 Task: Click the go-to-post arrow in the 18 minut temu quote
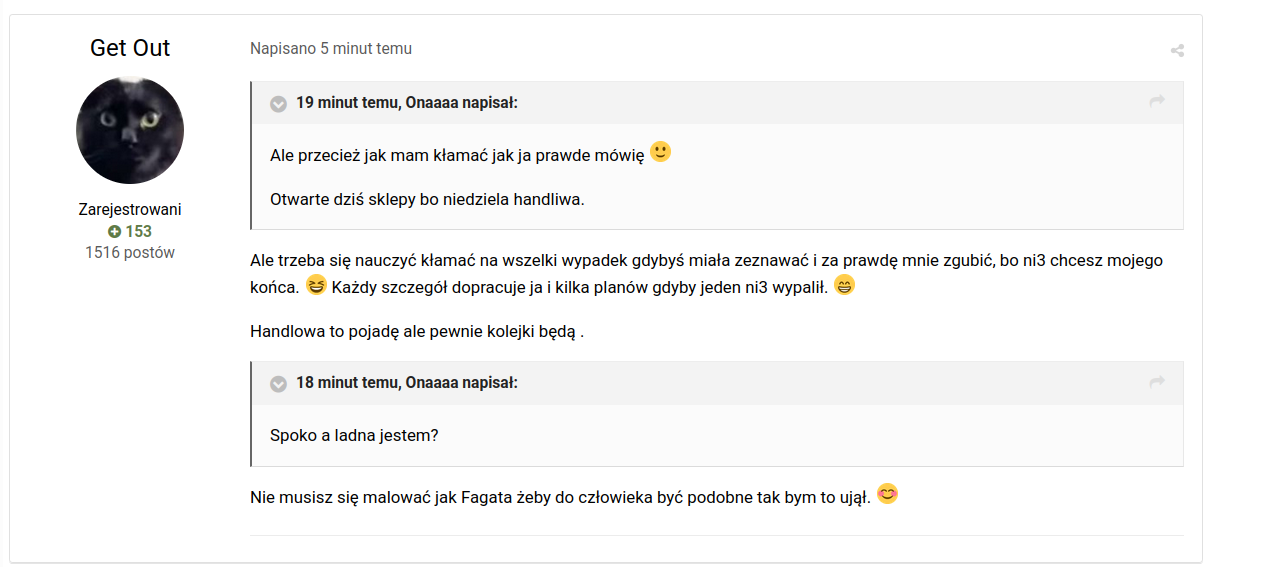pos(1157,382)
